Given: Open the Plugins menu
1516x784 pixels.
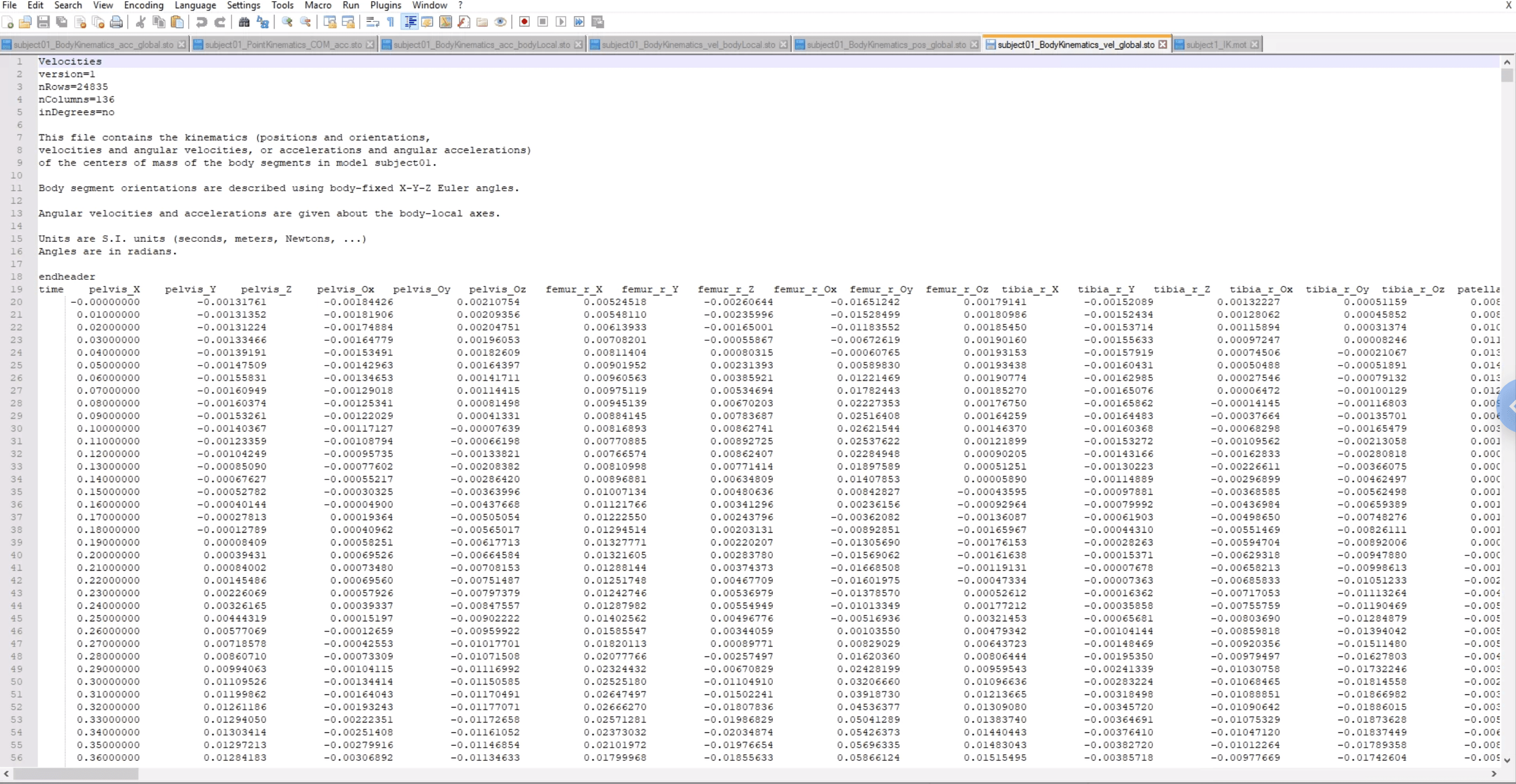Looking at the screenshot, I should pos(386,5).
